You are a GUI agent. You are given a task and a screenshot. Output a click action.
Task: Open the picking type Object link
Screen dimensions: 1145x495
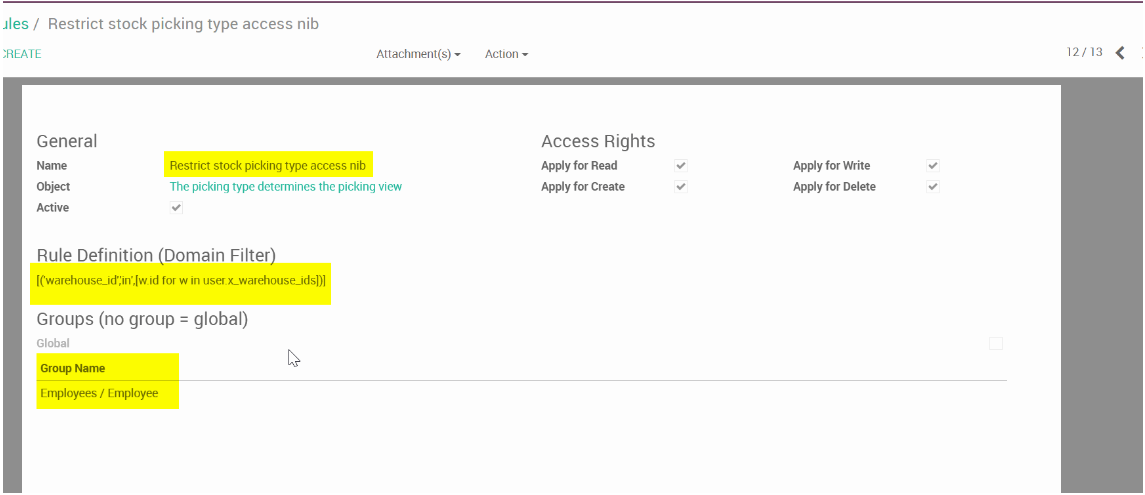(285, 187)
